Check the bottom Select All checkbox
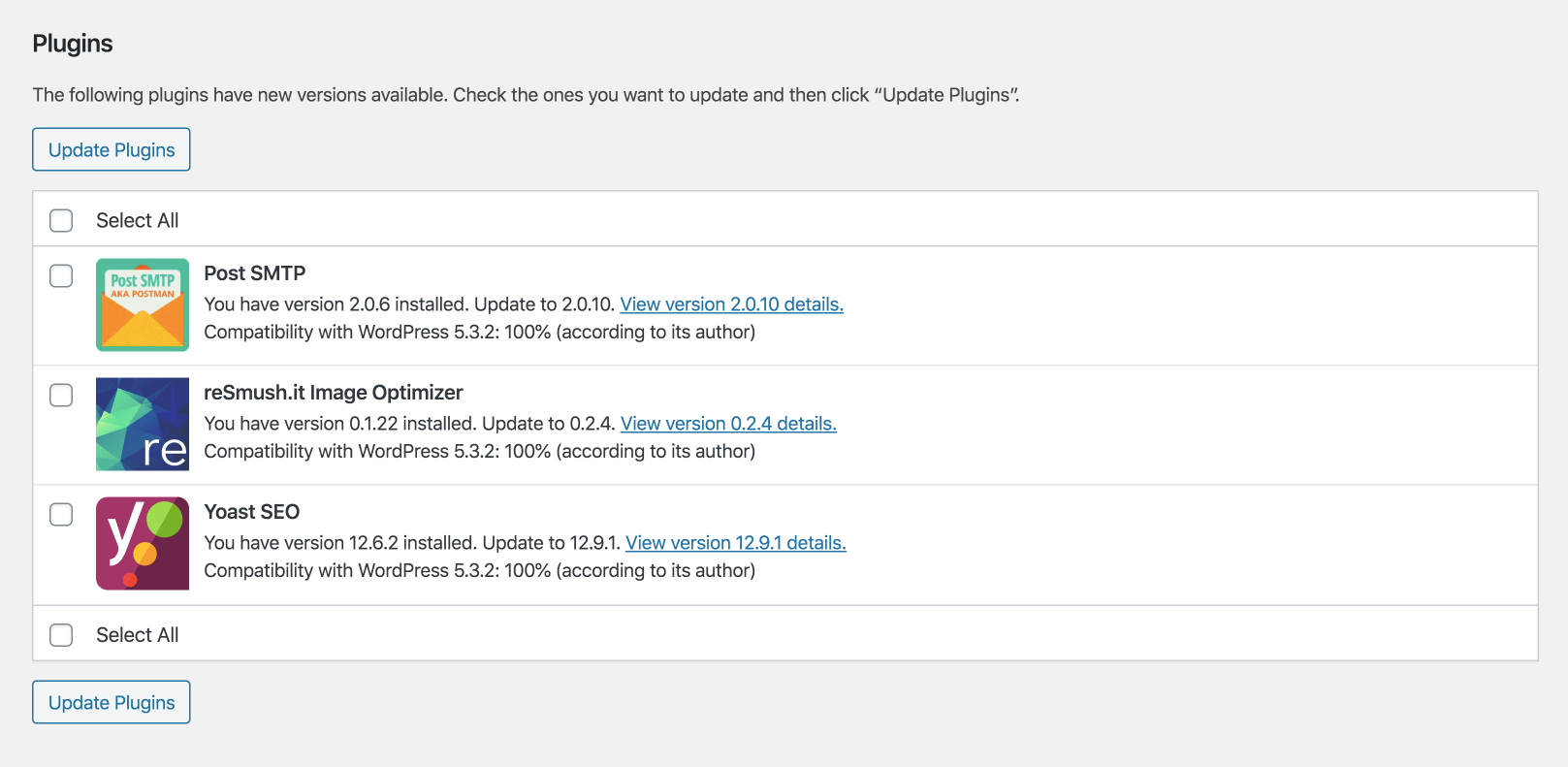Screen dimensions: 1568x767 [61, 635]
